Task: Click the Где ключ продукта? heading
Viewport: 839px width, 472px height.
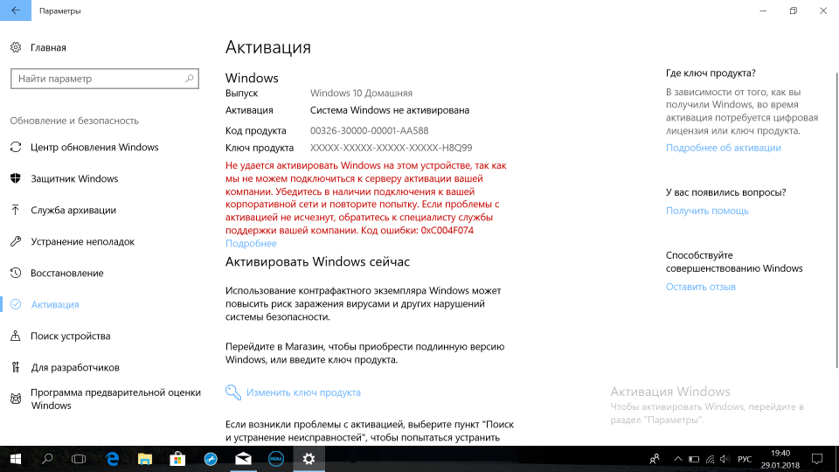Action: click(711, 73)
